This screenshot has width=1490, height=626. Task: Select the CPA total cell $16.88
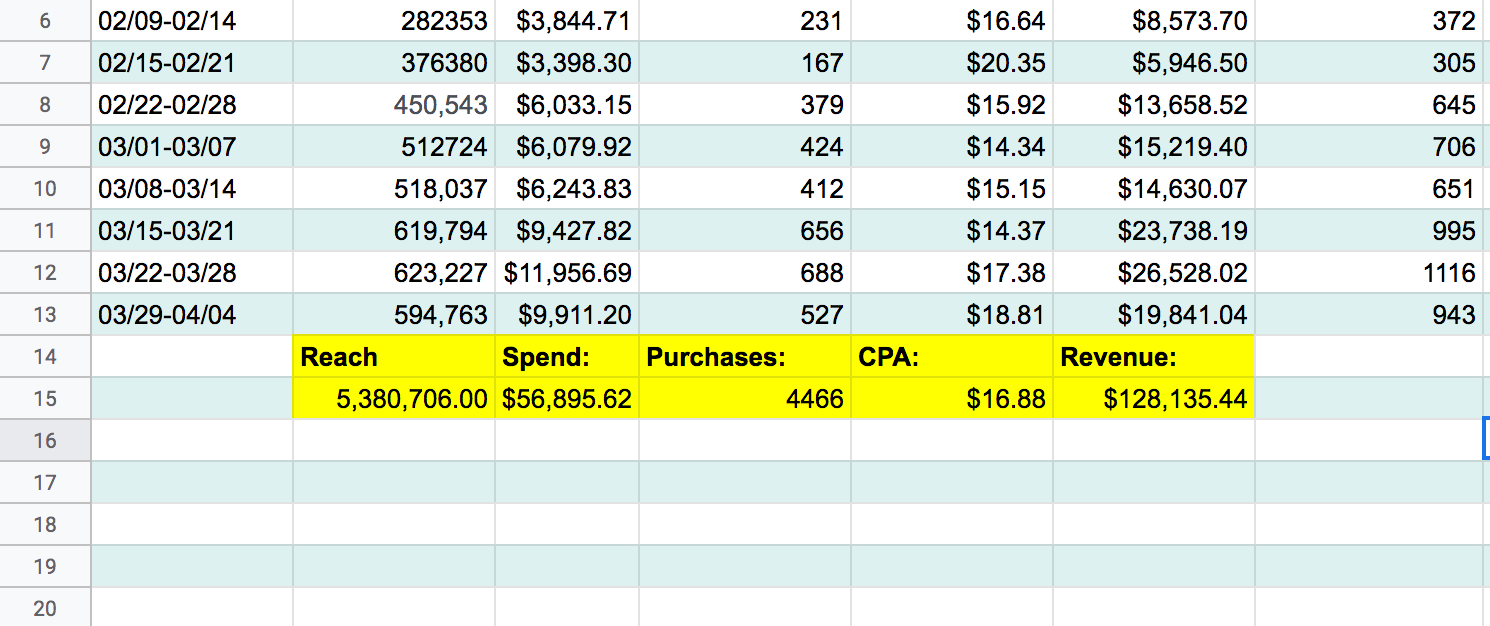[x=951, y=400]
